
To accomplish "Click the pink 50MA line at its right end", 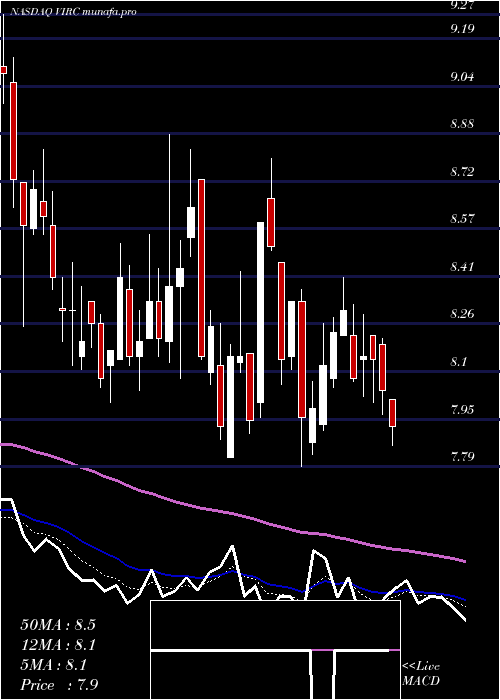I will click(x=464, y=561).
